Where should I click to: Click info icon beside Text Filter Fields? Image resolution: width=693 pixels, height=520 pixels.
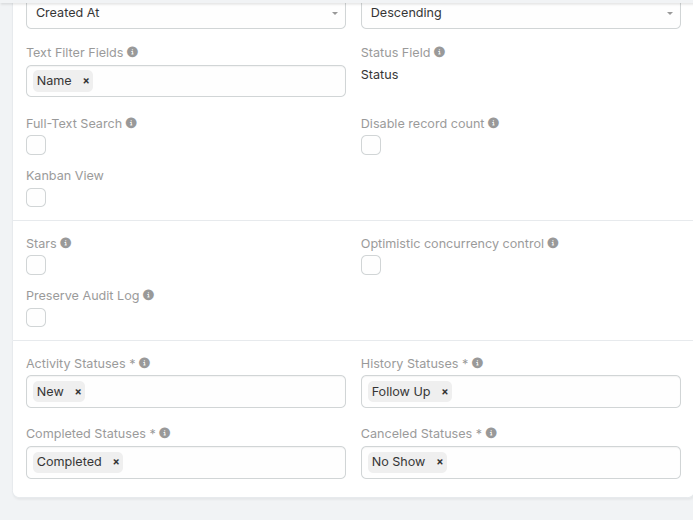(133, 52)
